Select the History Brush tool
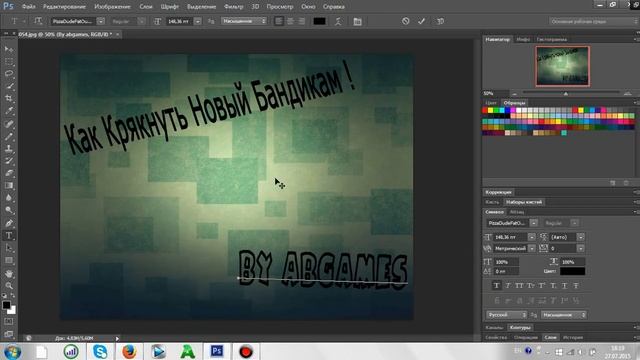Image resolution: width=640 pixels, height=360 pixels. click(9, 161)
